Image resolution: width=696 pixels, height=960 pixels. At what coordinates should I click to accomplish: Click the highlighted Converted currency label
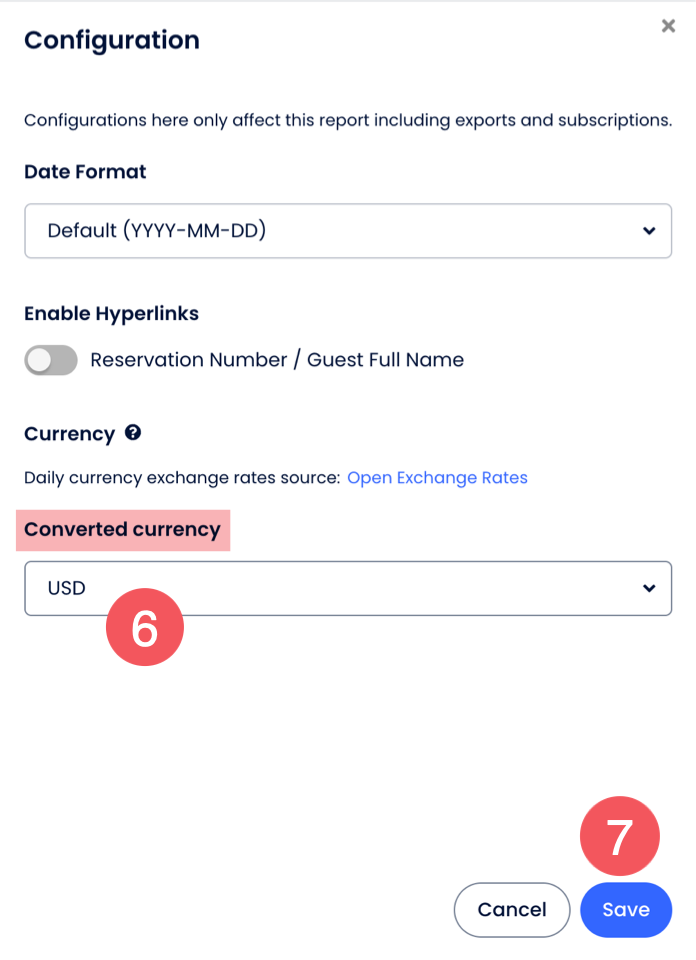coord(122,530)
